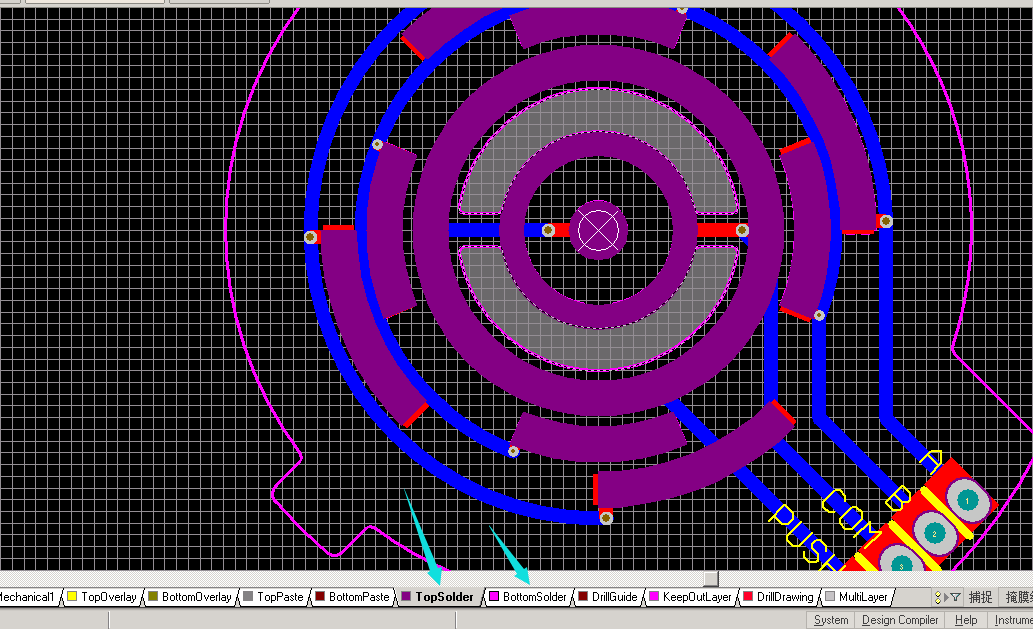This screenshot has width=1033, height=629.
Task: Click the 捕捉 snap button
Action: tap(981, 597)
